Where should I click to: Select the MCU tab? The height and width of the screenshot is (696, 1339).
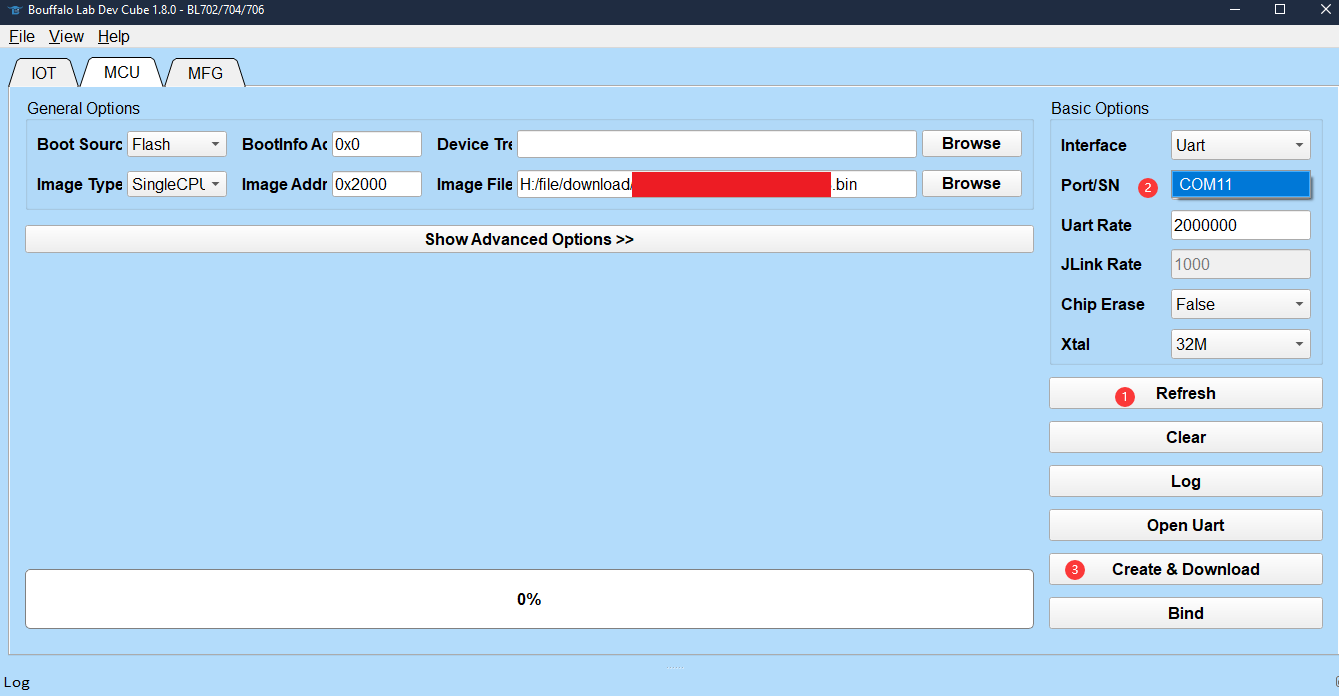(x=122, y=72)
